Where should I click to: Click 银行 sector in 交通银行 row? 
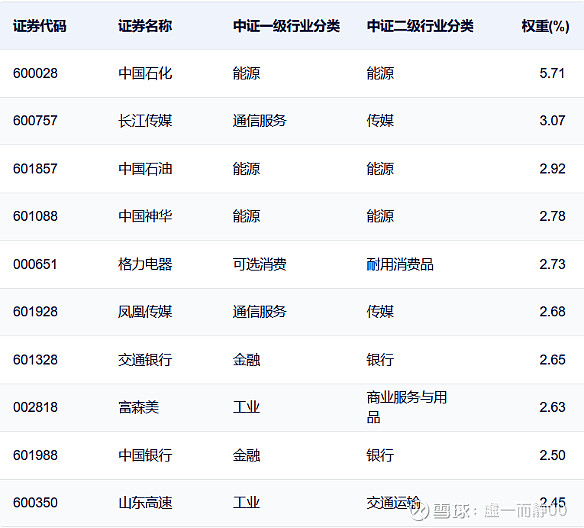pyautogui.click(x=380, y=360)
